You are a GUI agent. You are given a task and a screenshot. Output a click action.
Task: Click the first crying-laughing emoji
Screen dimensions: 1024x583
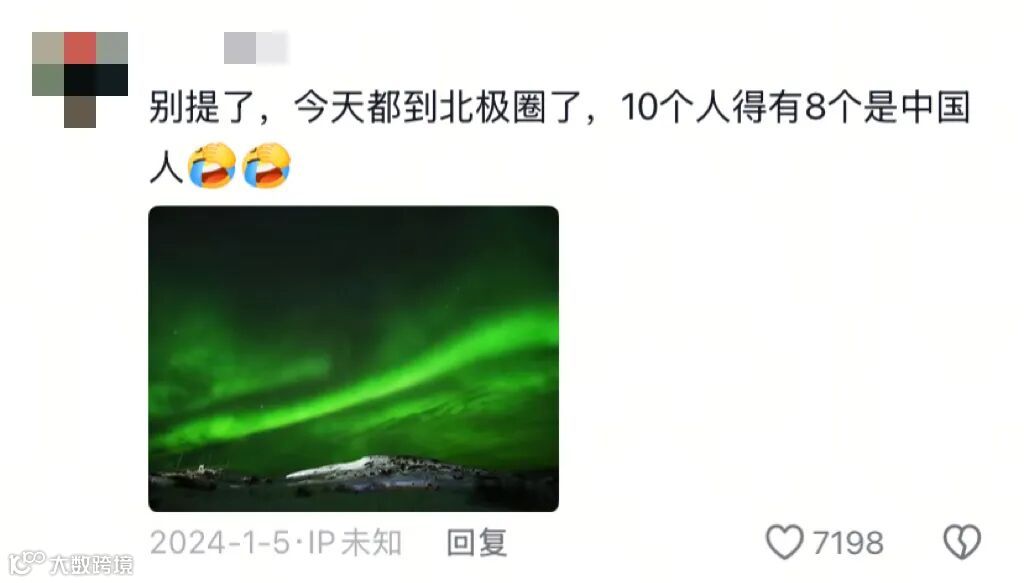click(x=212, y=166)
